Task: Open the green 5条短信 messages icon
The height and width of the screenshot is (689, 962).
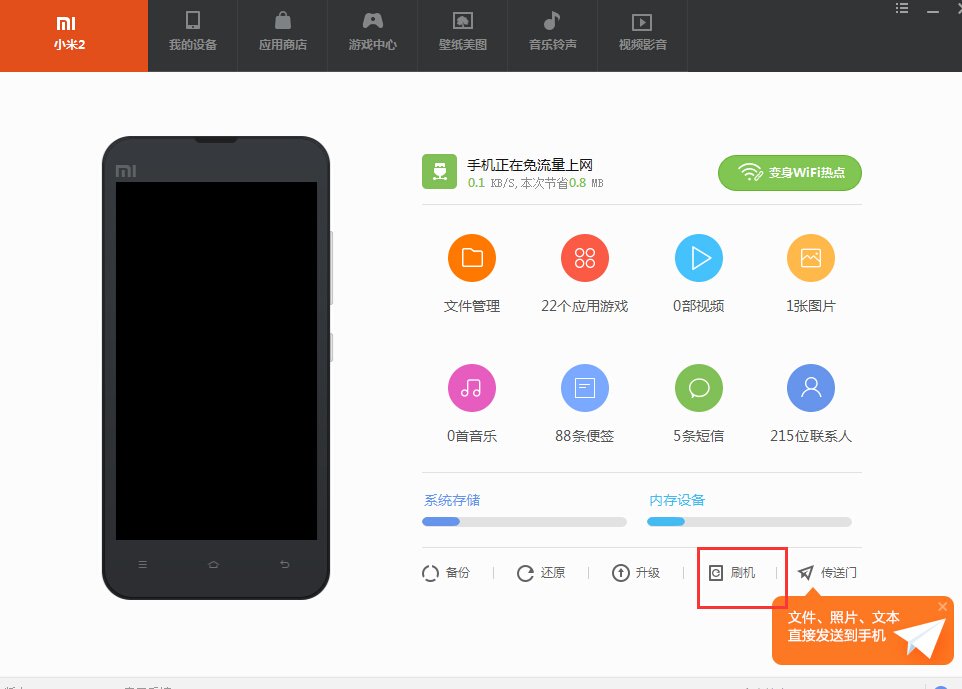Action: click(x=699, y=388)
